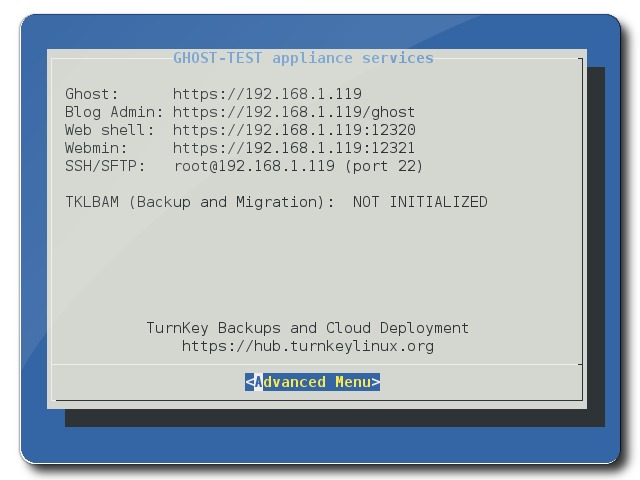Click the GHOST-TEST appliance services title
The width and height of the screenshot is (640, 480).
coord(303,58)
